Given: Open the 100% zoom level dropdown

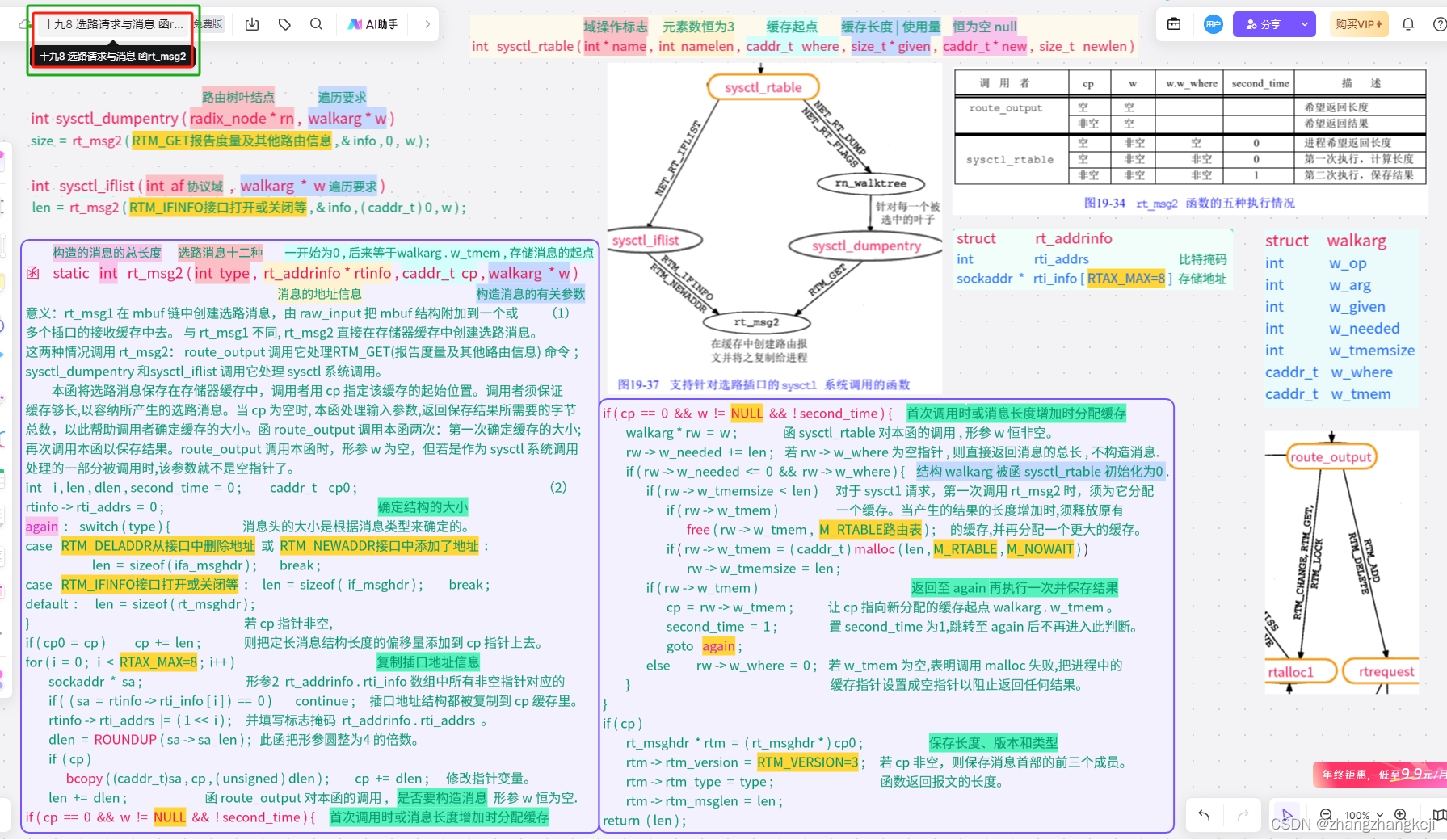Looking at the screenshot, I should 1364,815.
